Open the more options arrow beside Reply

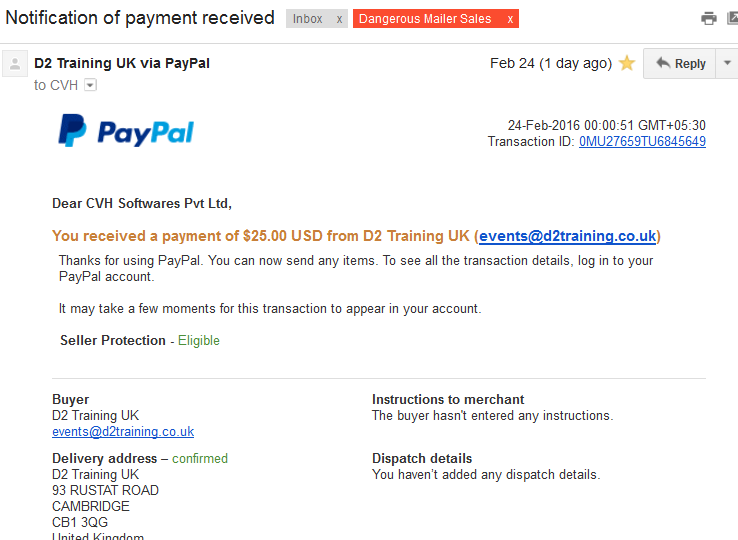pos(727,63)
